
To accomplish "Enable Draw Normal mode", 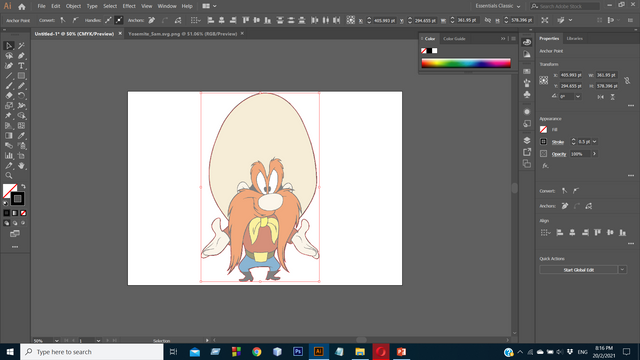I will [x=7, y=223].
